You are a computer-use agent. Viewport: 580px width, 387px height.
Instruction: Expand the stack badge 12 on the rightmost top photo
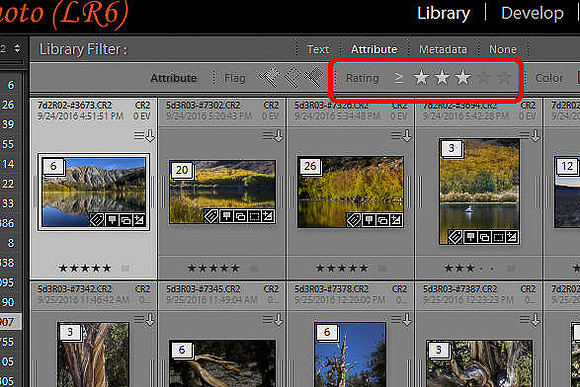click(567, 166)
